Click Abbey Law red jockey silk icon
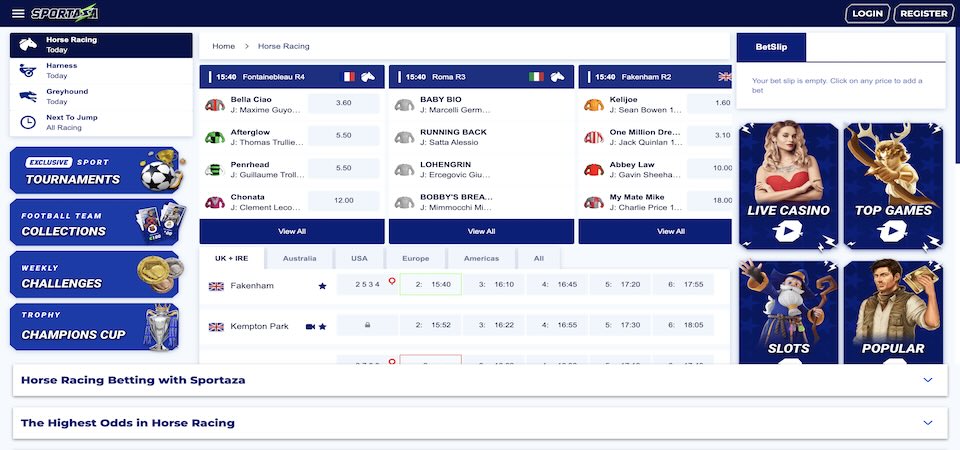The width and height of the screenshot is (960, 450). tap(594, 170)
